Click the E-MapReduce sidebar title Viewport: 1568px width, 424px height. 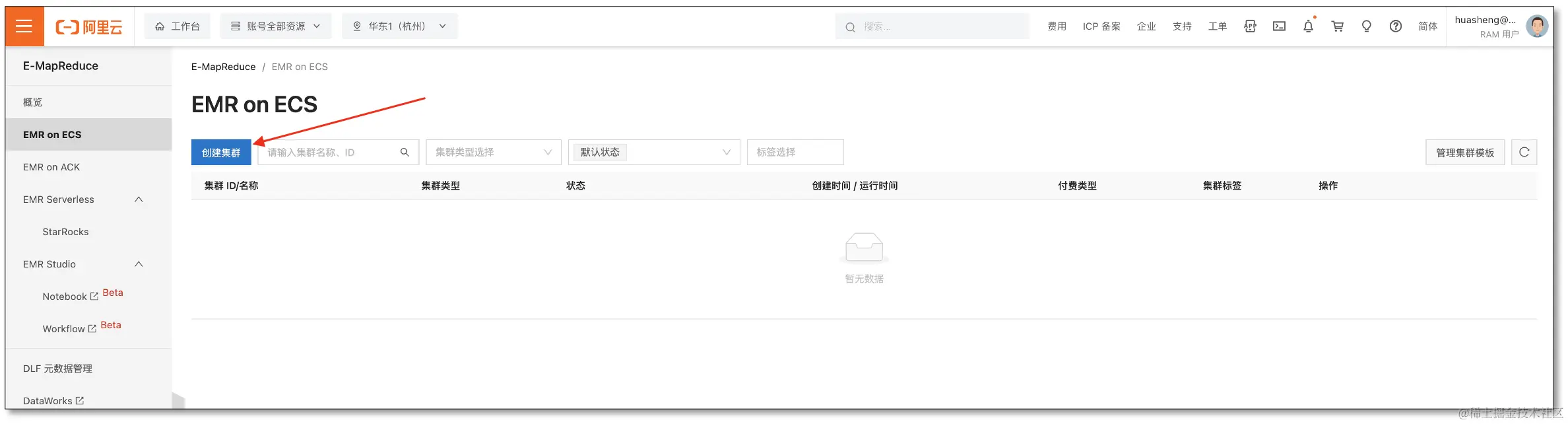tap(61, 66)
